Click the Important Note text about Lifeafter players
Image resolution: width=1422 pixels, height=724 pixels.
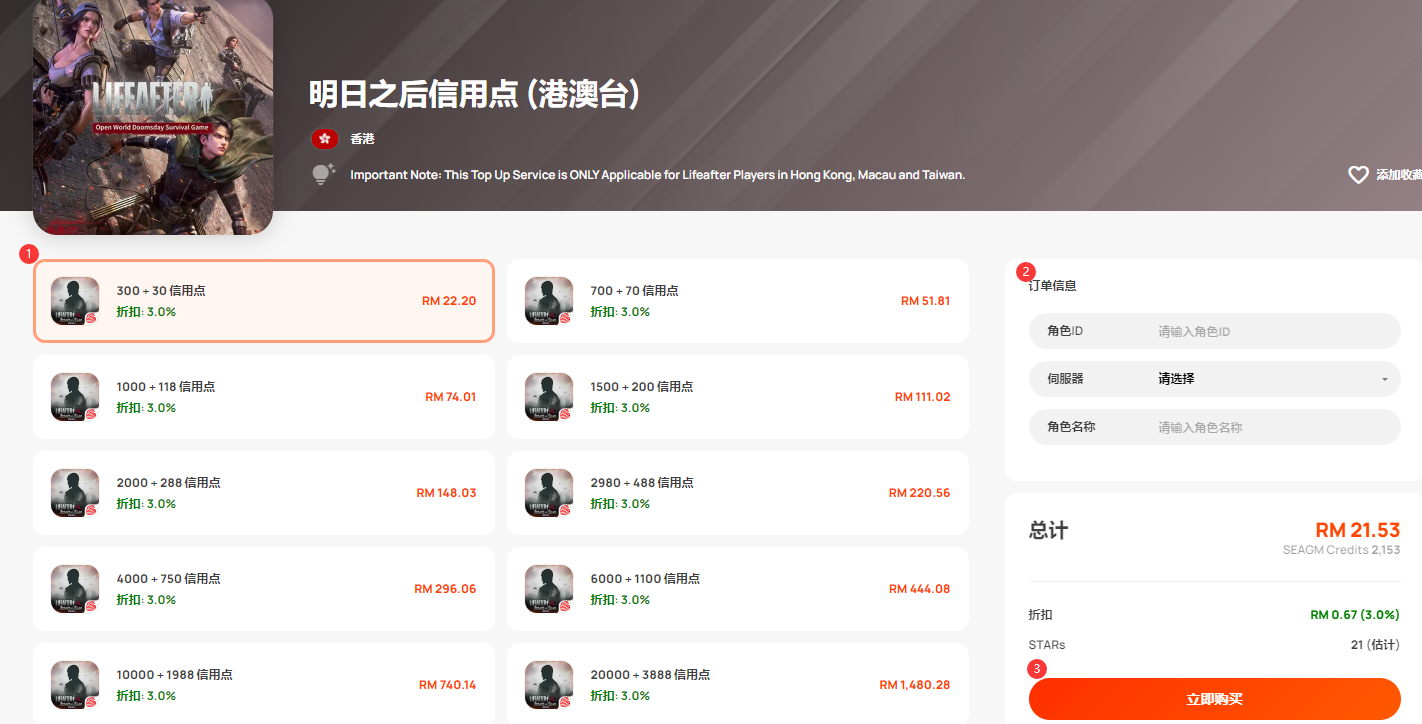[657, 175]
